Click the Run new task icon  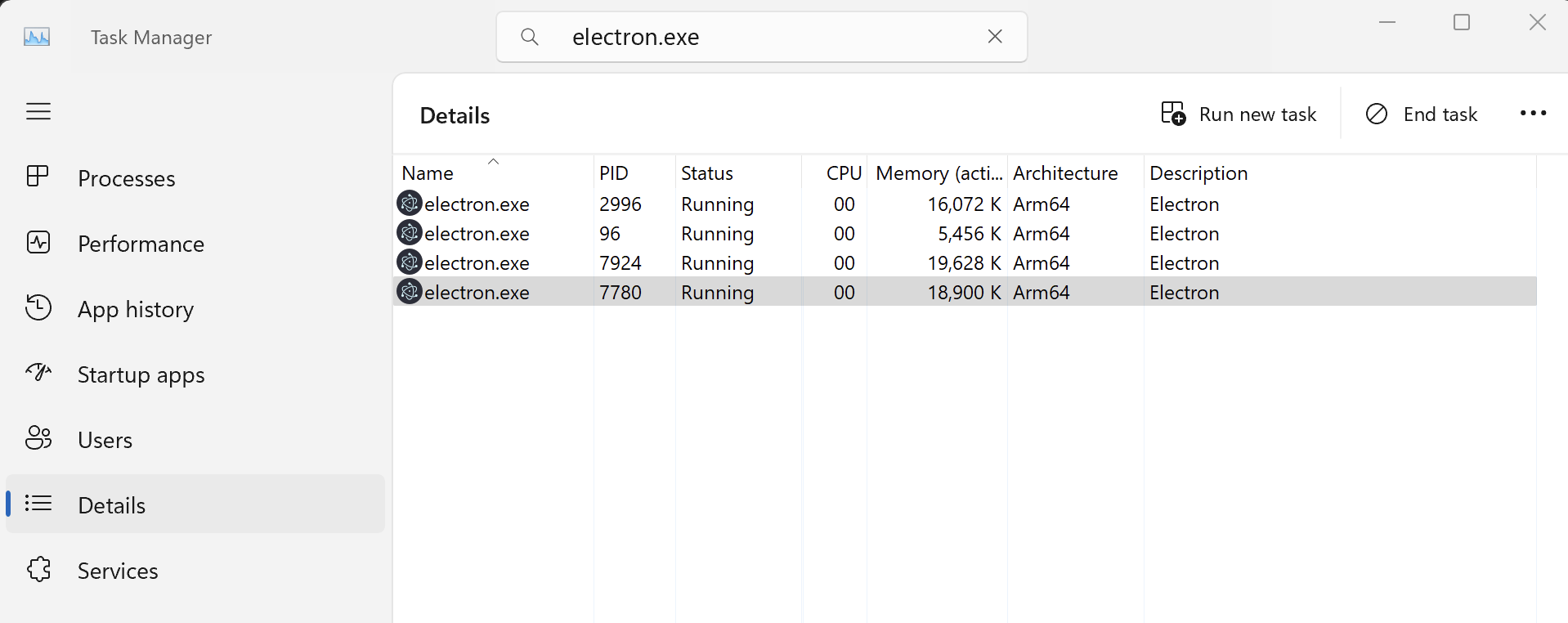1173,114
